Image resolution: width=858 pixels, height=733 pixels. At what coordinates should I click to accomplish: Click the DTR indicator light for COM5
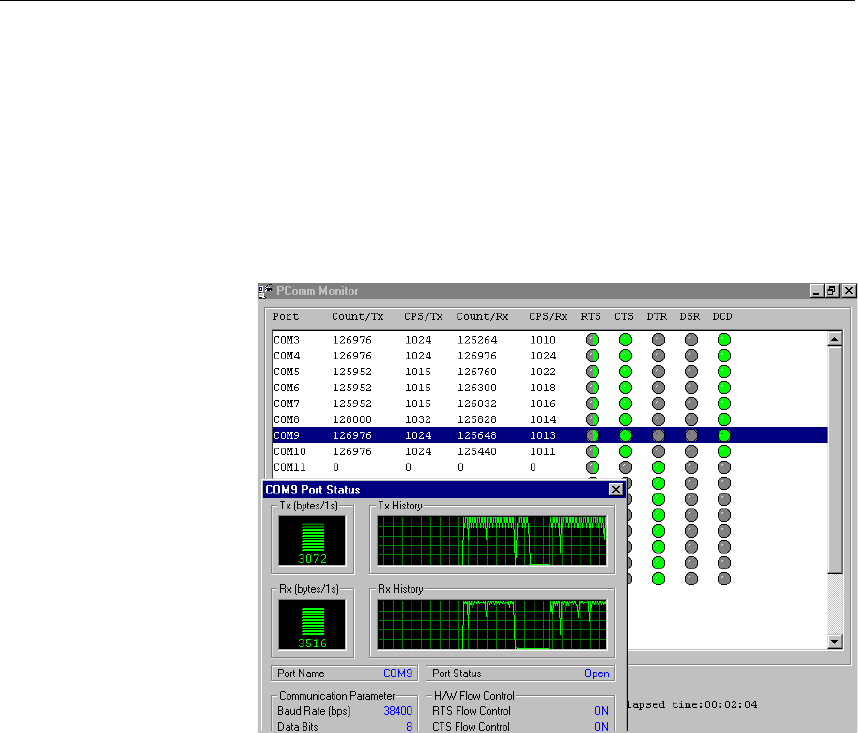click(x=658, y=371)
